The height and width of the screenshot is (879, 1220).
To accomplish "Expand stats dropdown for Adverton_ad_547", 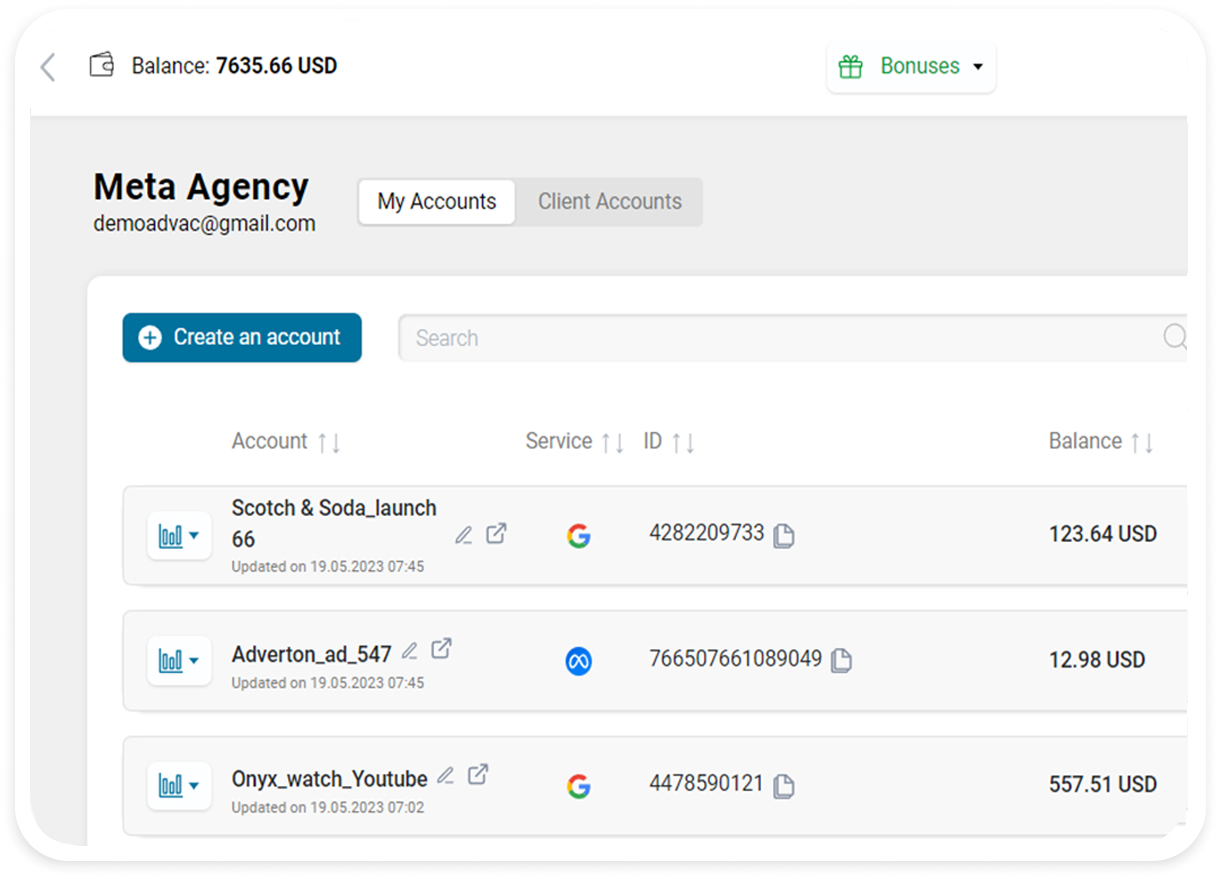I will click(179, 661).
